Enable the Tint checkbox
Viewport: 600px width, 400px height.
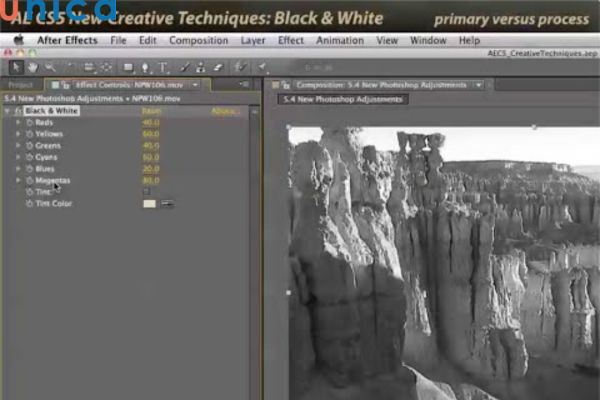(x=146, y=191)
